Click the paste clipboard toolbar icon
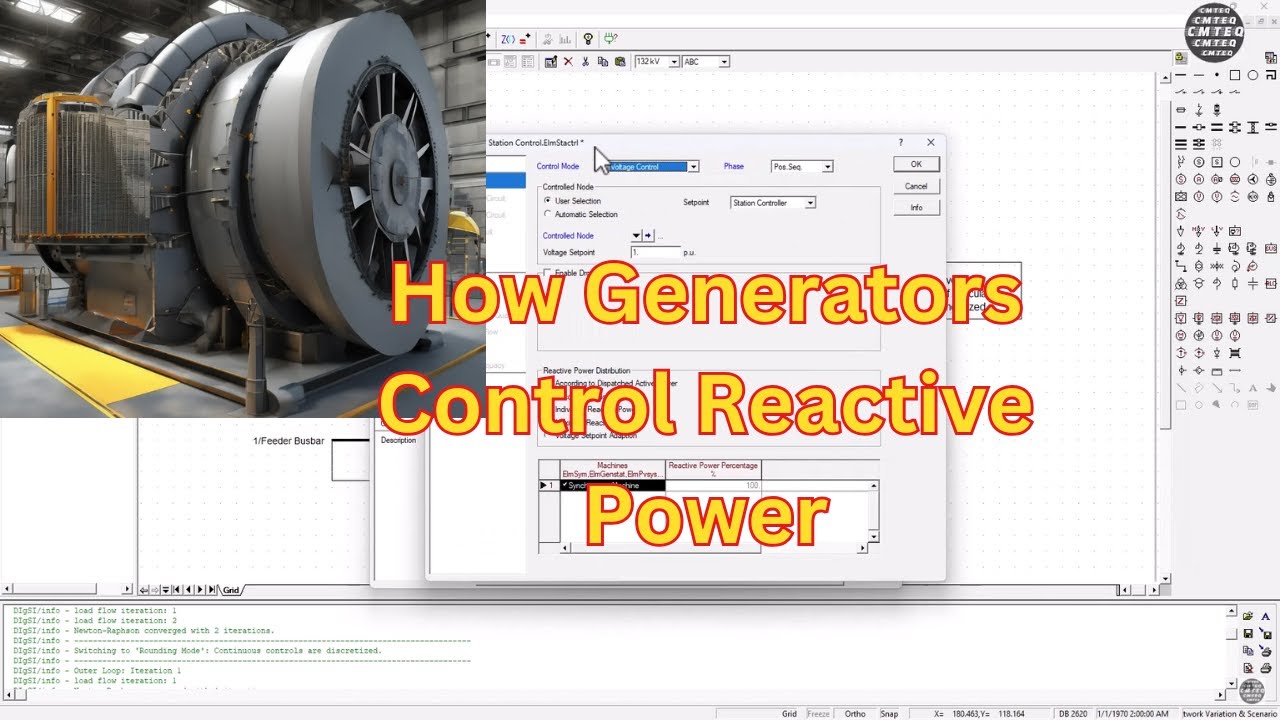 [620, 62]
